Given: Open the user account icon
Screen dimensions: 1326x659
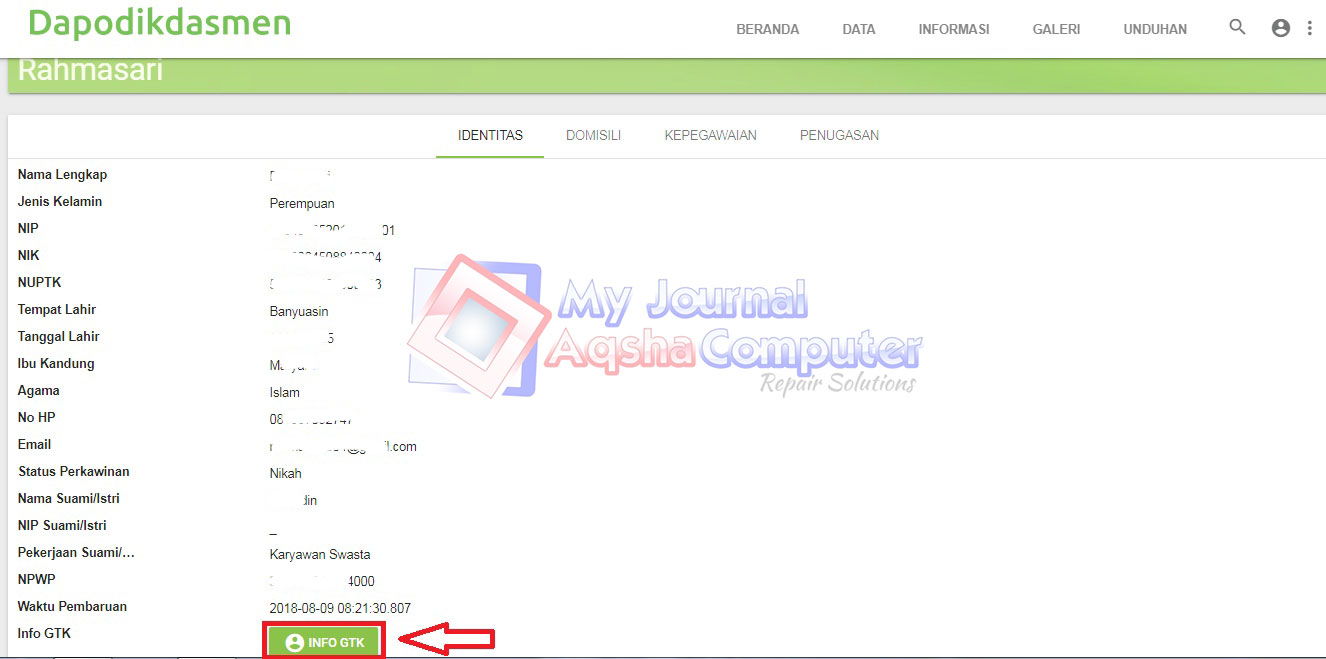Looking at the screenshot, I should coord(1281,28).
